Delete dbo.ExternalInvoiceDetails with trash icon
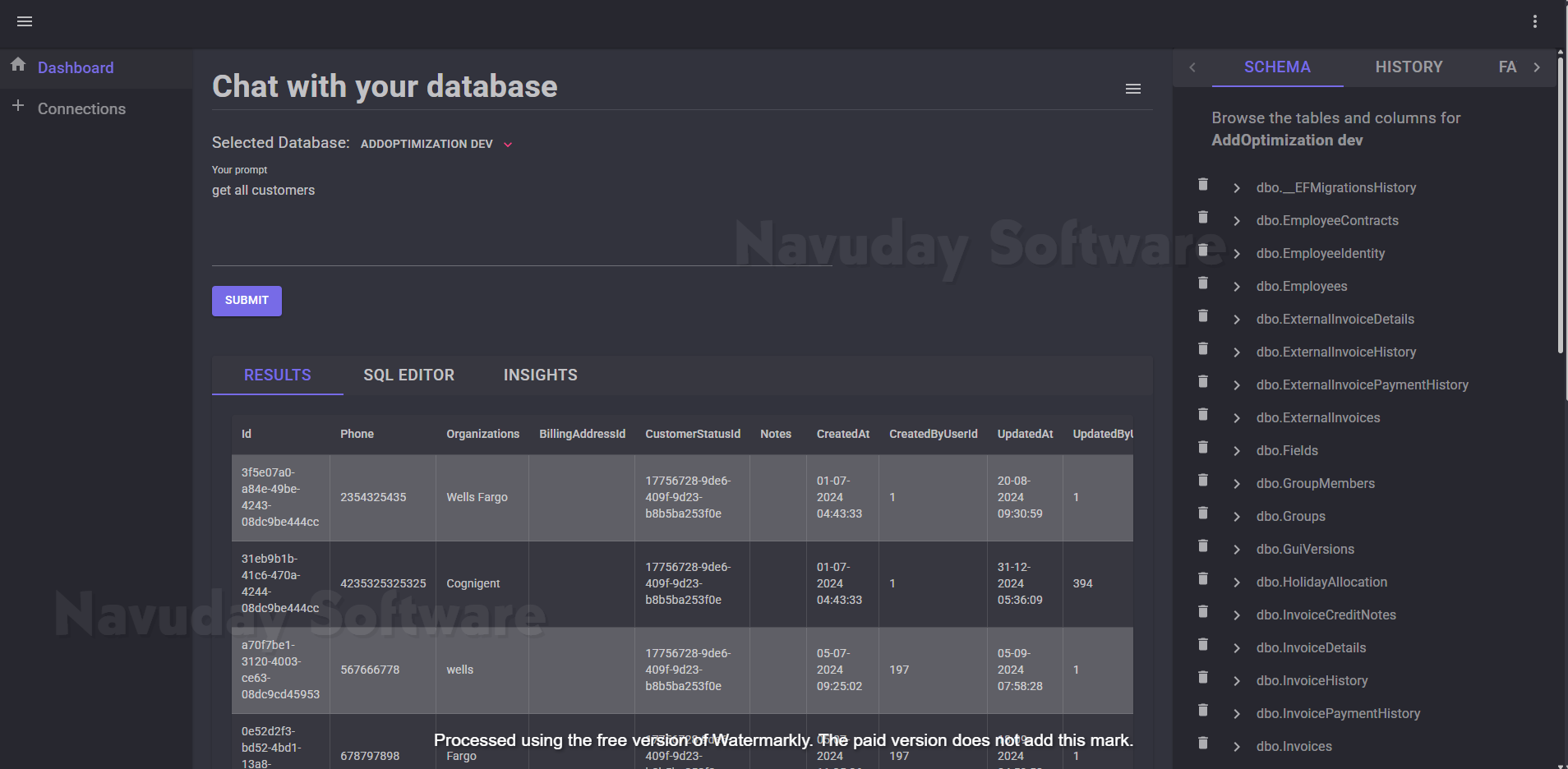The image size is (1568, 769). coord(1203,315)
